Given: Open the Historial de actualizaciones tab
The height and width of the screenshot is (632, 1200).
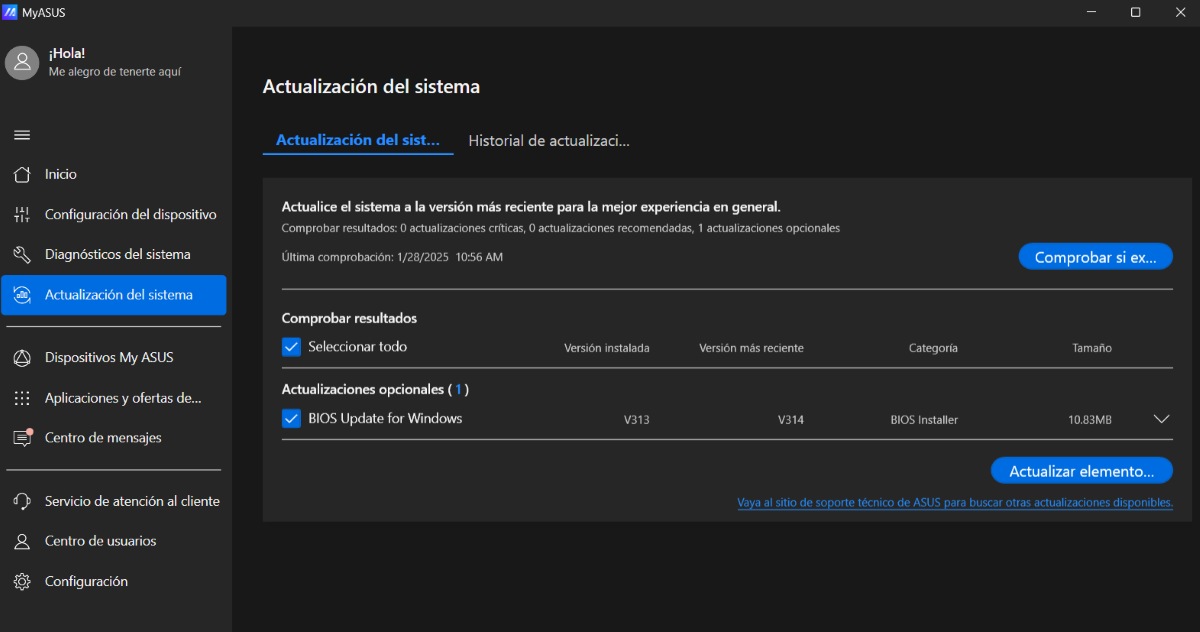Looking at the screenshot, I should coord(549,140).
